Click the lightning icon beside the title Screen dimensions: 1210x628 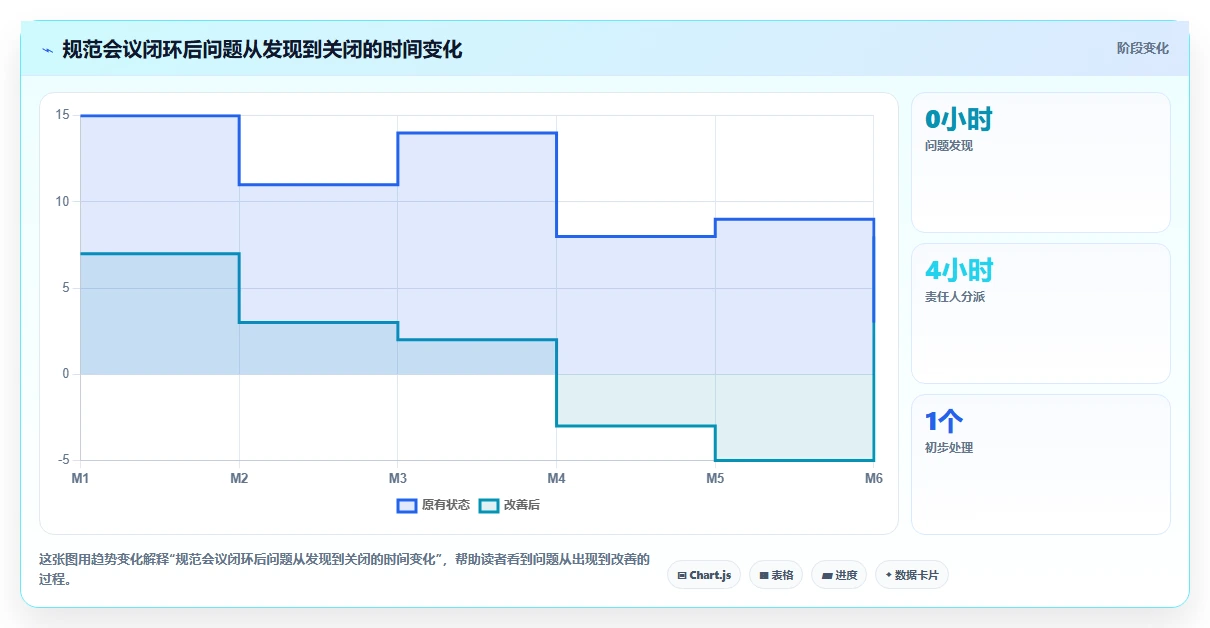[x=47, y=49]
